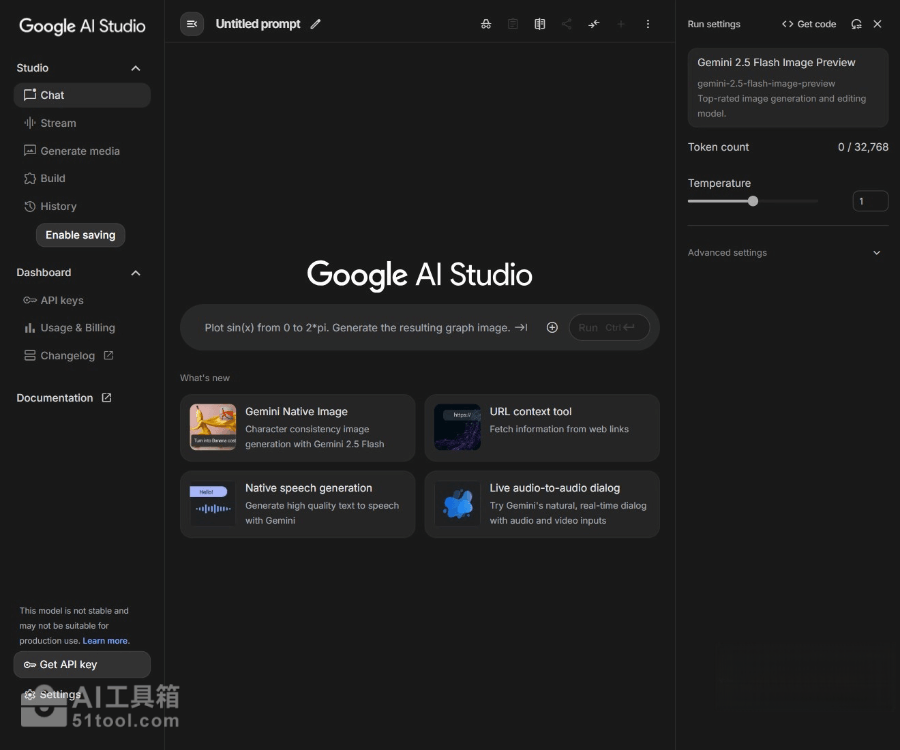Collapse the Studio sidebar section
This screenshot has width=900, height=750.
[x=136, y=68]
